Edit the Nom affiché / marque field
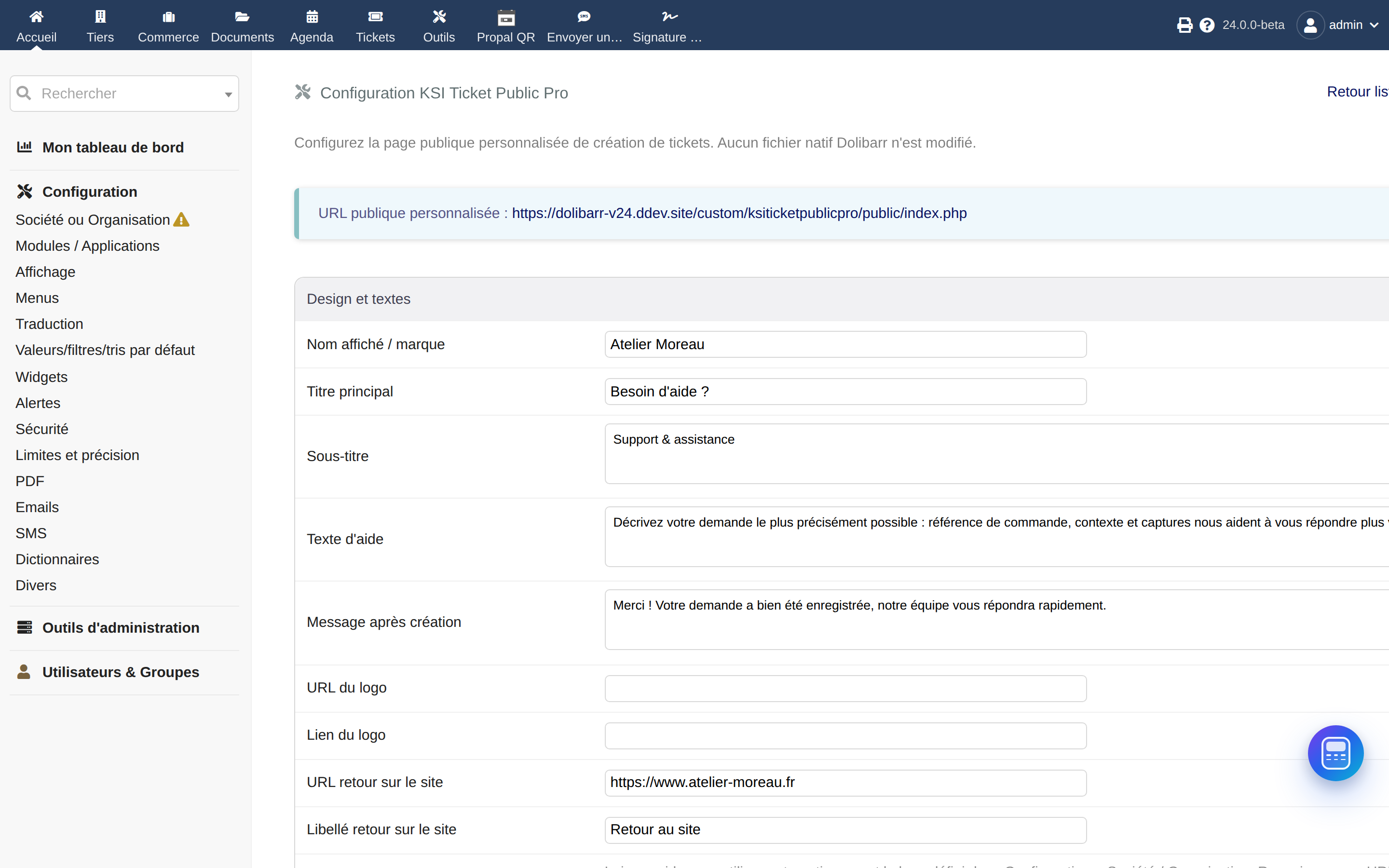Viewport: 1389px width, 868px height. click(x=845, y=344)
